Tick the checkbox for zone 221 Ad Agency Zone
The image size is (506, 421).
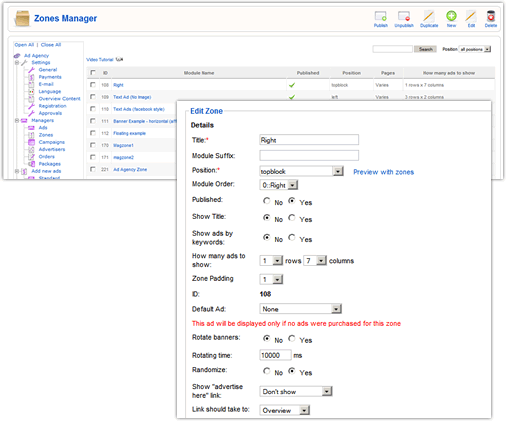[93, 169]
